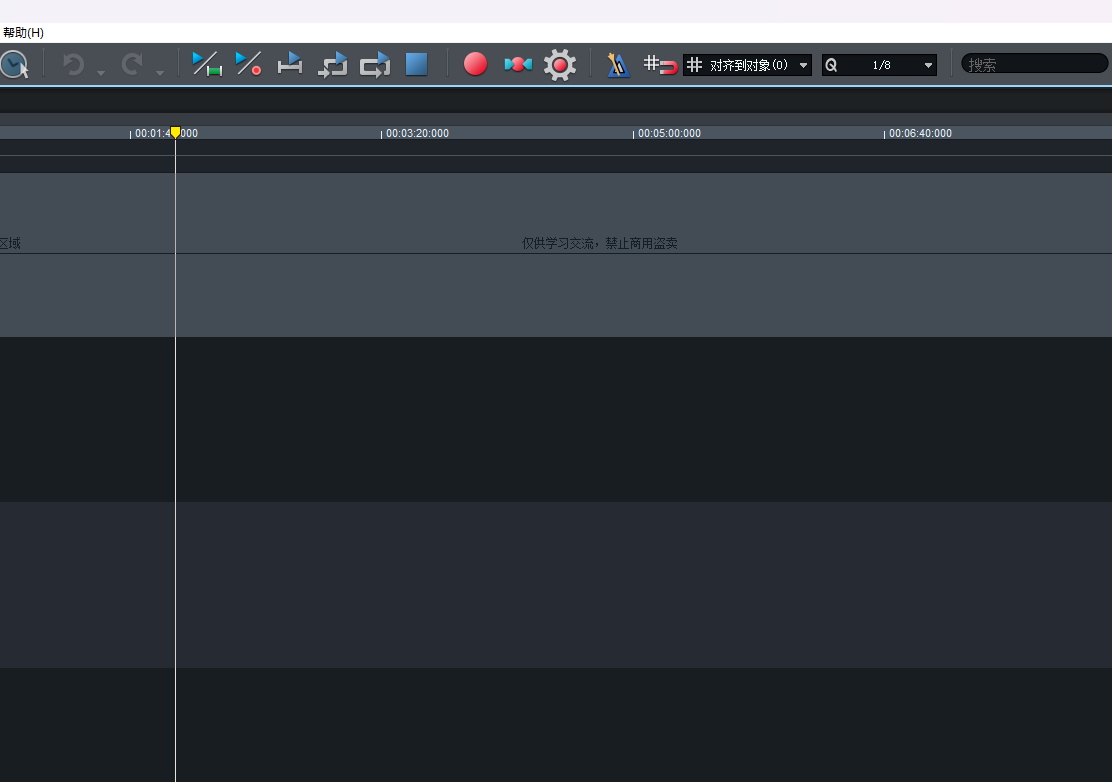The image size is (1112, 782).
Task: Toggle the metronome icon
Action: 618,65
